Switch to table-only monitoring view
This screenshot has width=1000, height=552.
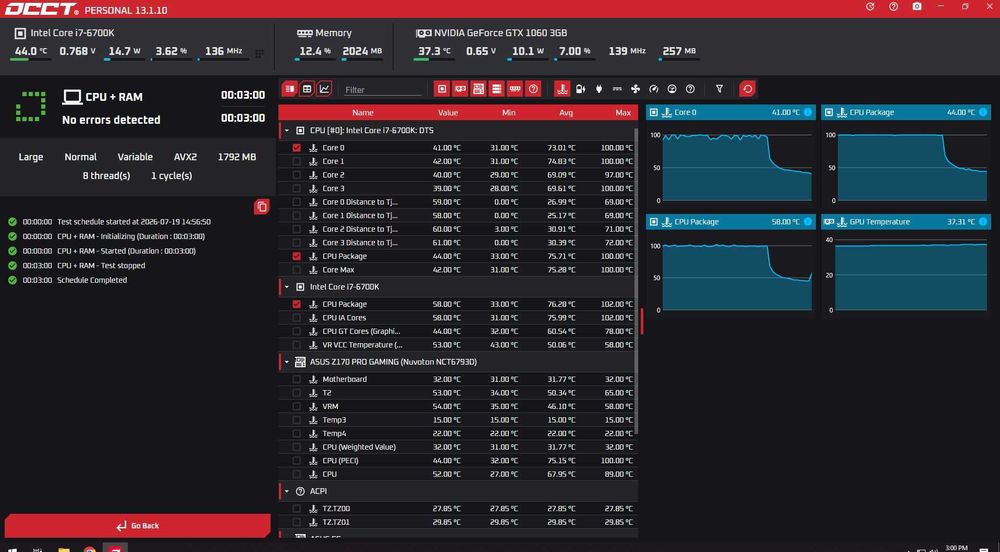coord(307,89)
